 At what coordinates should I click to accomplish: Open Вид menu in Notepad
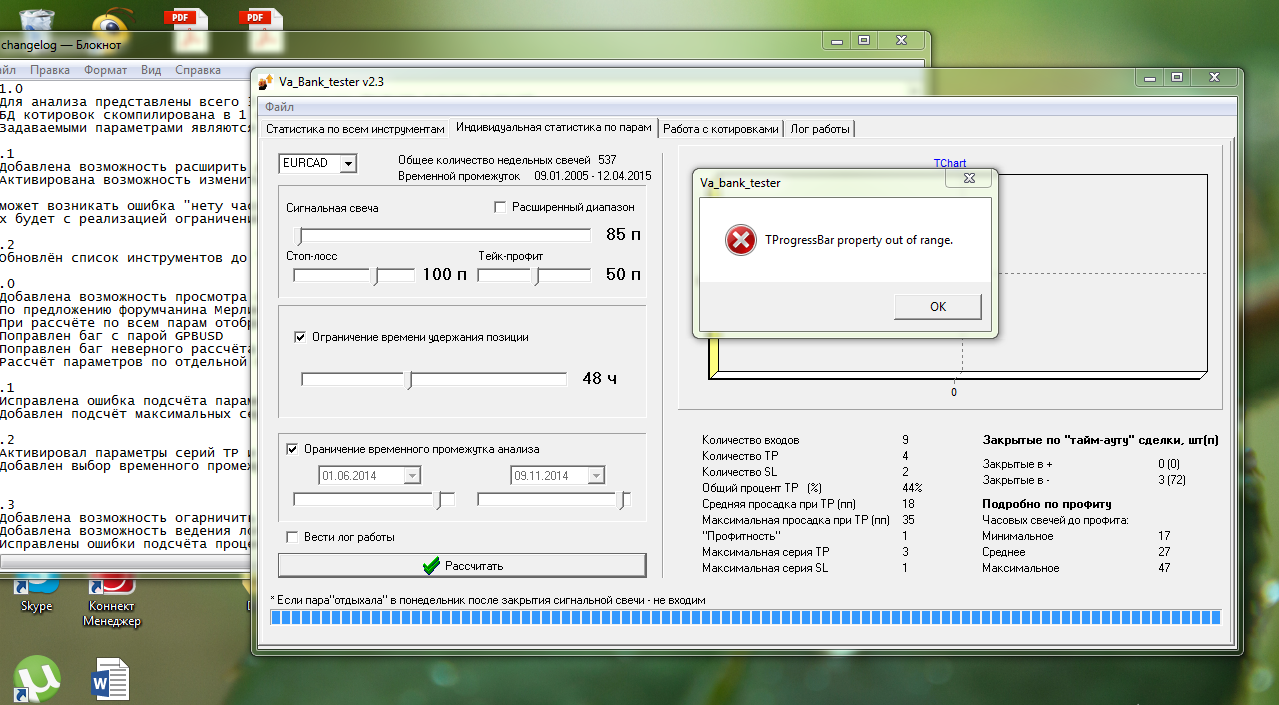[x=151, y=70]
